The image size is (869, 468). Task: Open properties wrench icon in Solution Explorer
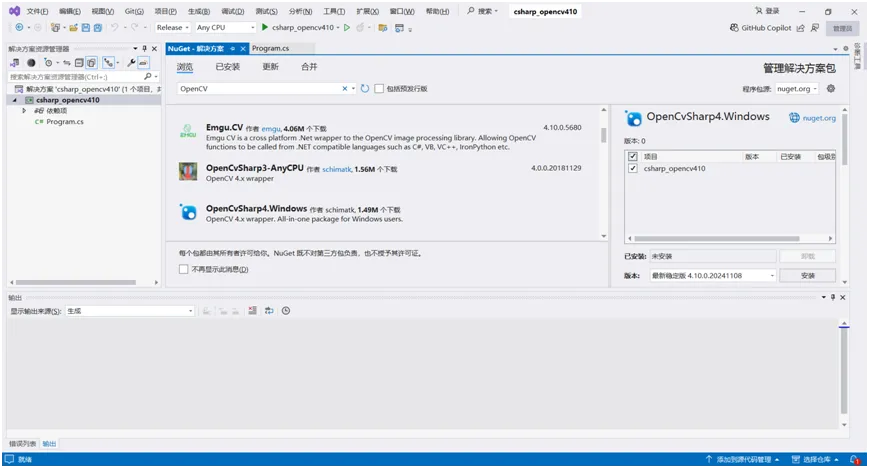pyautogui.click(x=131, y=63)
